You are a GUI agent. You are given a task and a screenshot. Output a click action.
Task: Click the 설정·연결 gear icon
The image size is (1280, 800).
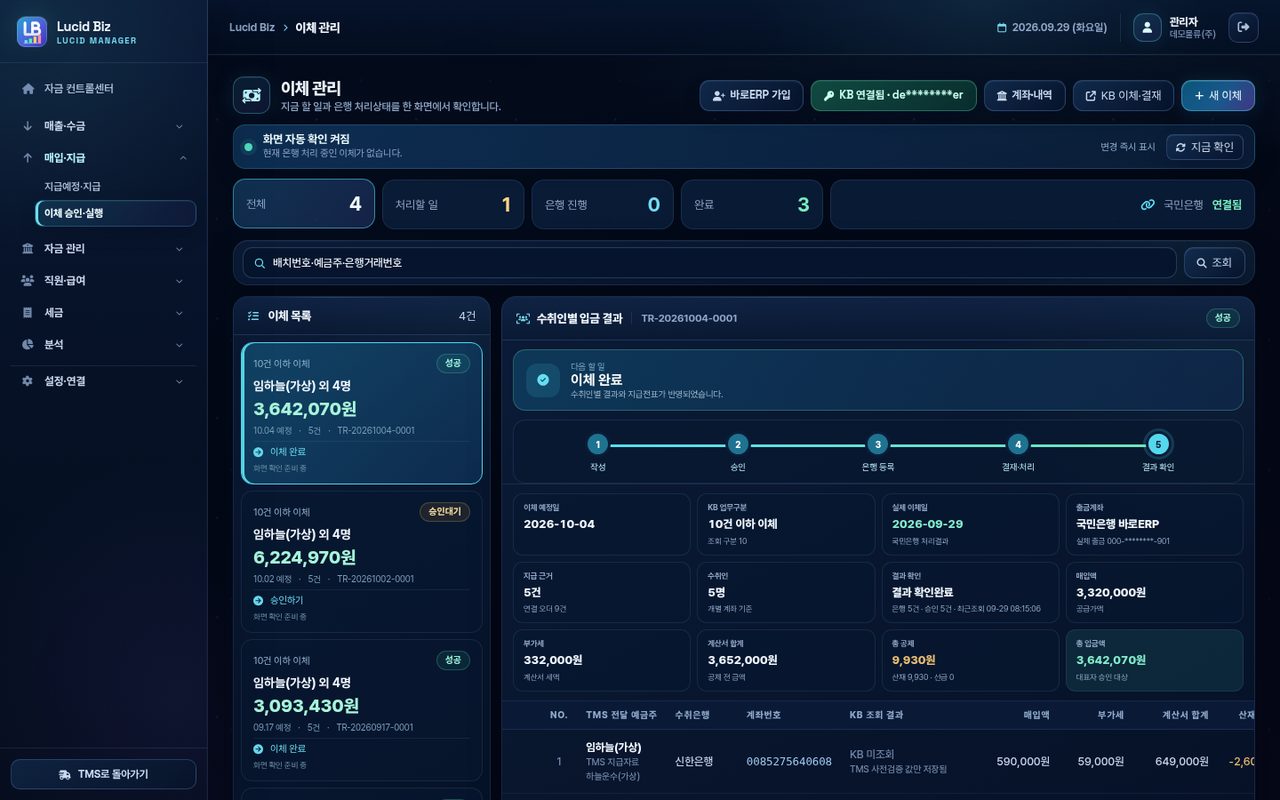click(28, 381)
